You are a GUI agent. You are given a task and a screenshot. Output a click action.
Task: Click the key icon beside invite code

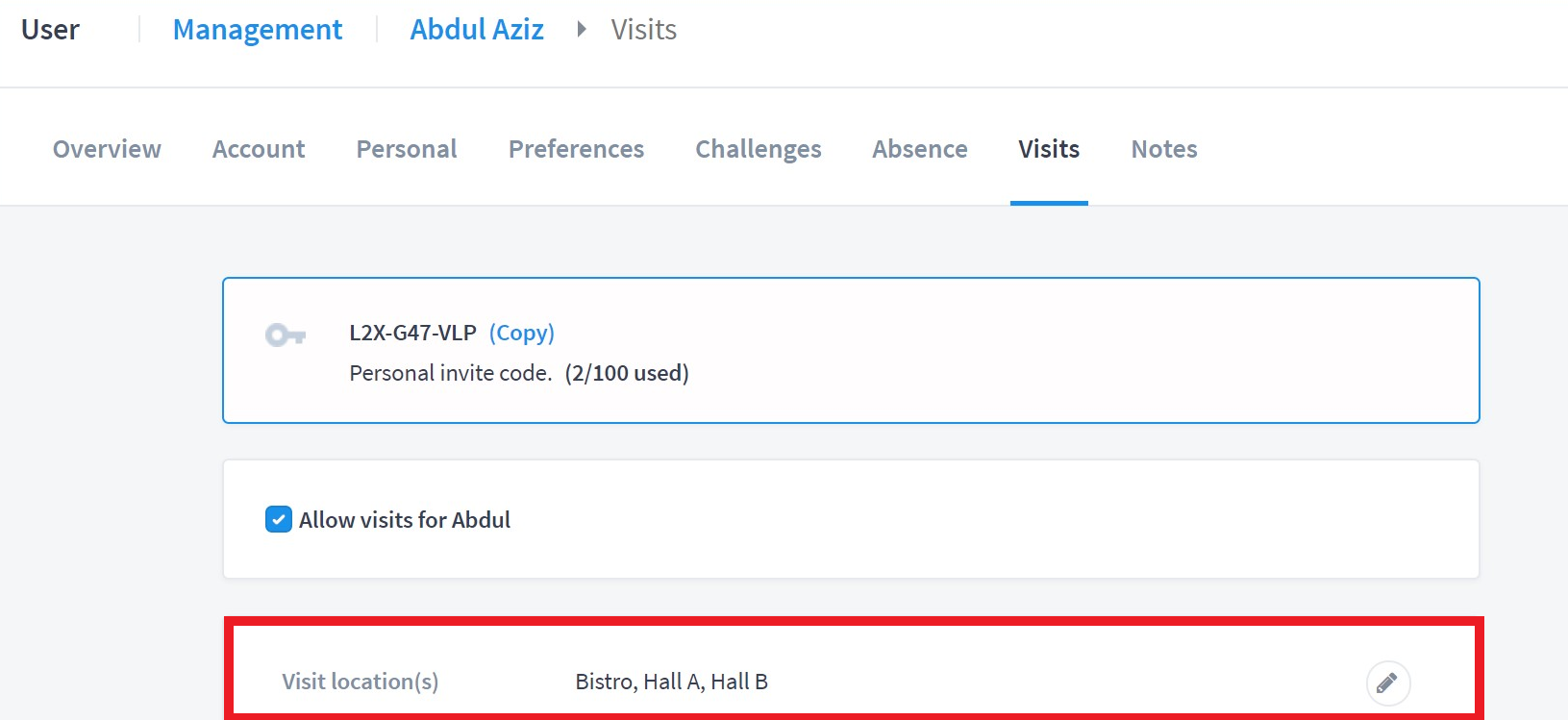(286, 335)
